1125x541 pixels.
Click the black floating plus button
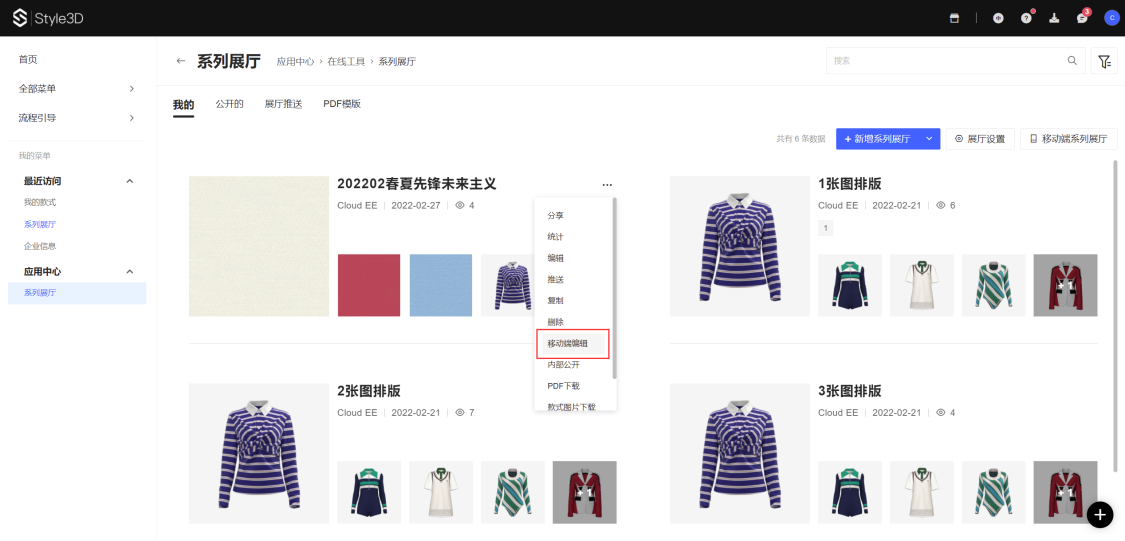[1100, 514]
